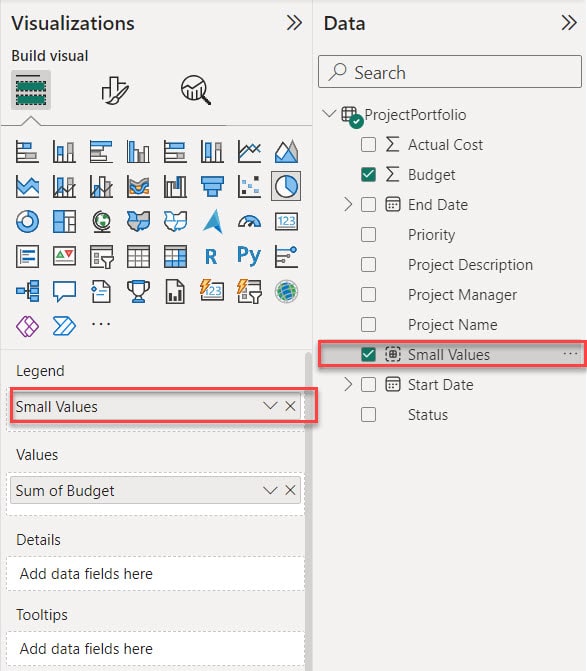The height and width of the screenshot is (671, 587).
Task: Open the Format visual tab
Action: (x=114, y=90)
